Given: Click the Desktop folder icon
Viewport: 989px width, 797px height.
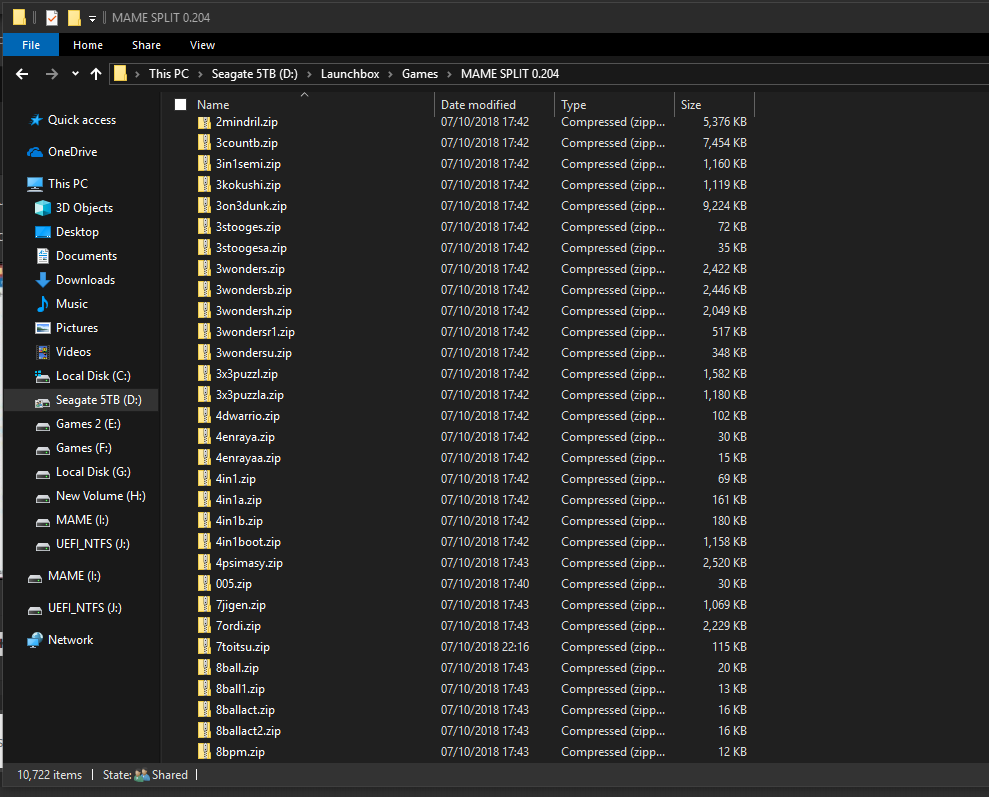Looking at the screenshot, I should coord(43,232).
